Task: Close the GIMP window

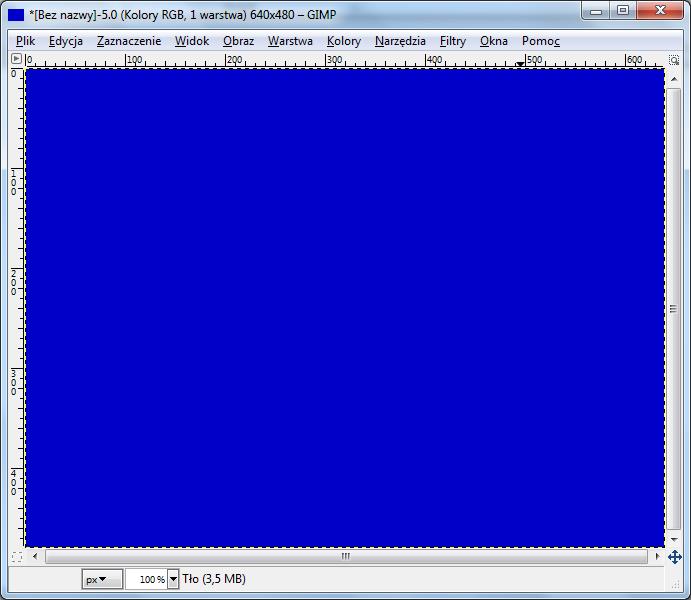Action: click(660, 11)
